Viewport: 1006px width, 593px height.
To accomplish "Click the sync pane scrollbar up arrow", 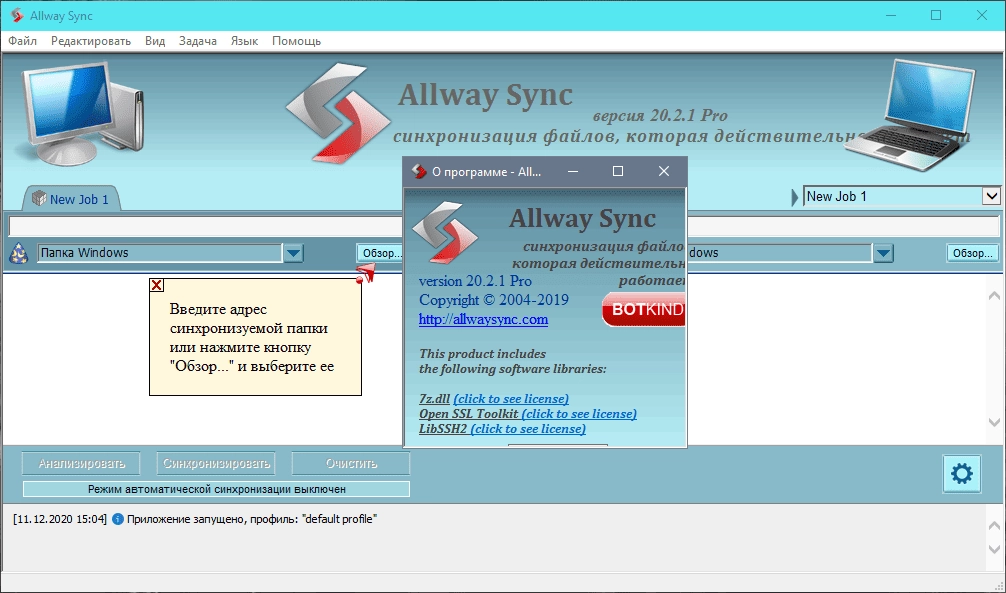I will pos(994,295).
